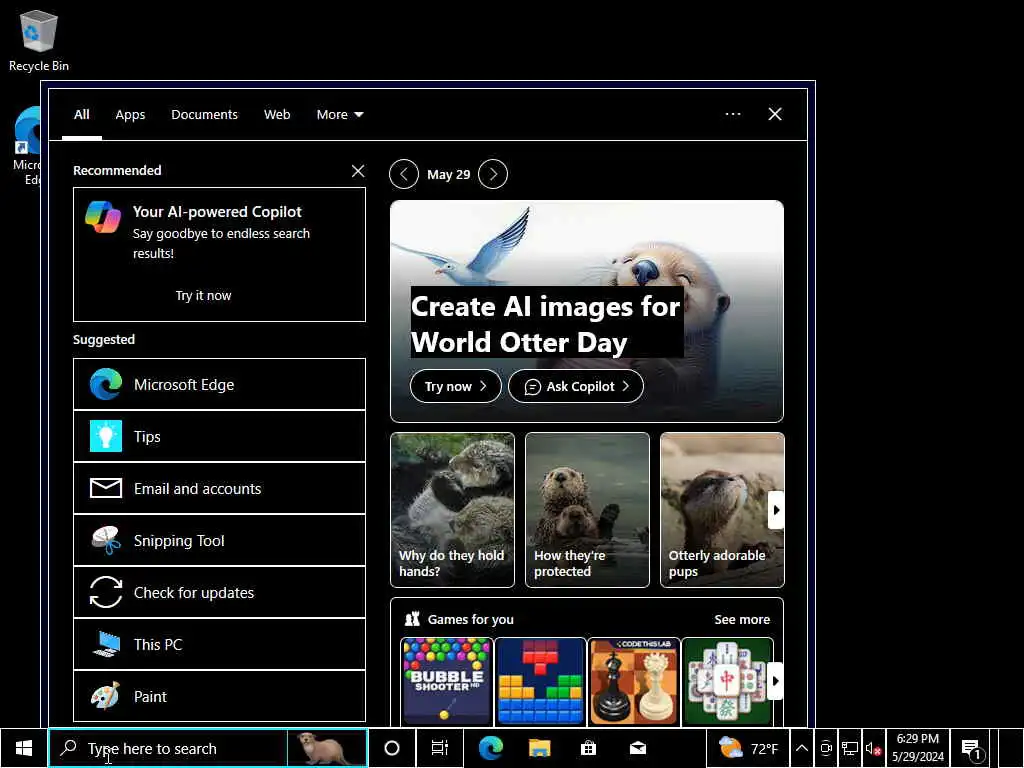Select the All tab

tap(82, 114)
